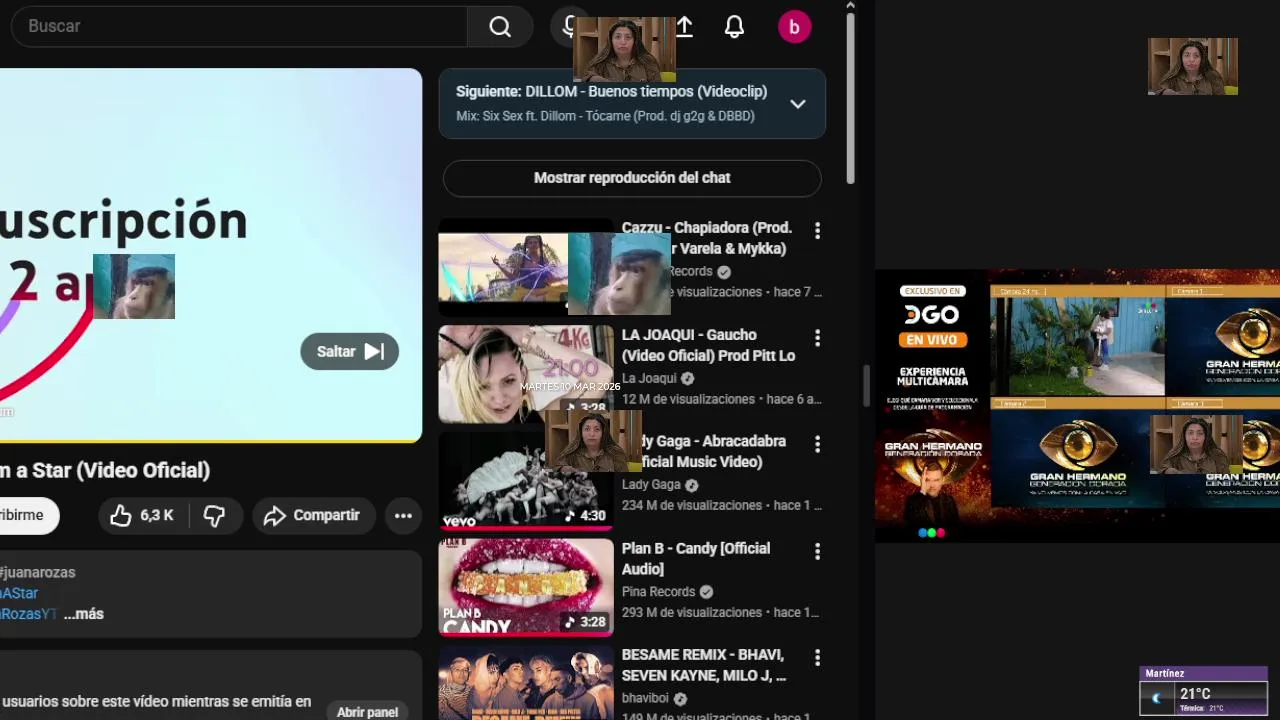Go to the La Joaqui channel name
The image size is (1280, 720).
tap(649, 379)
